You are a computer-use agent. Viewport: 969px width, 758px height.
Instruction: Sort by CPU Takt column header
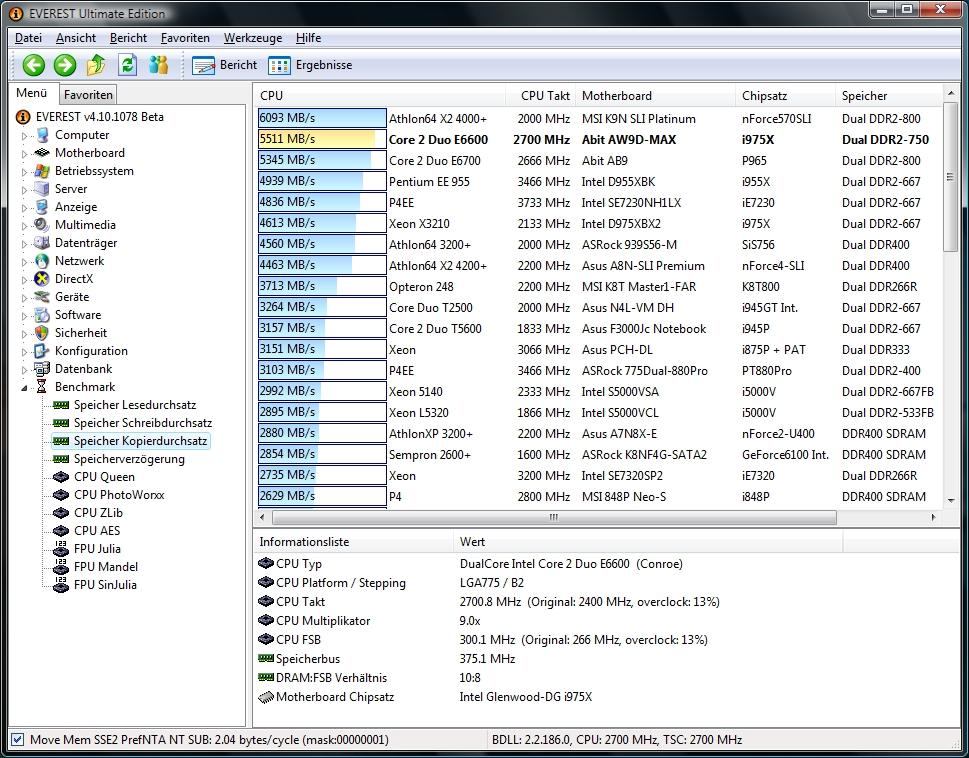[x=540, y=96]
